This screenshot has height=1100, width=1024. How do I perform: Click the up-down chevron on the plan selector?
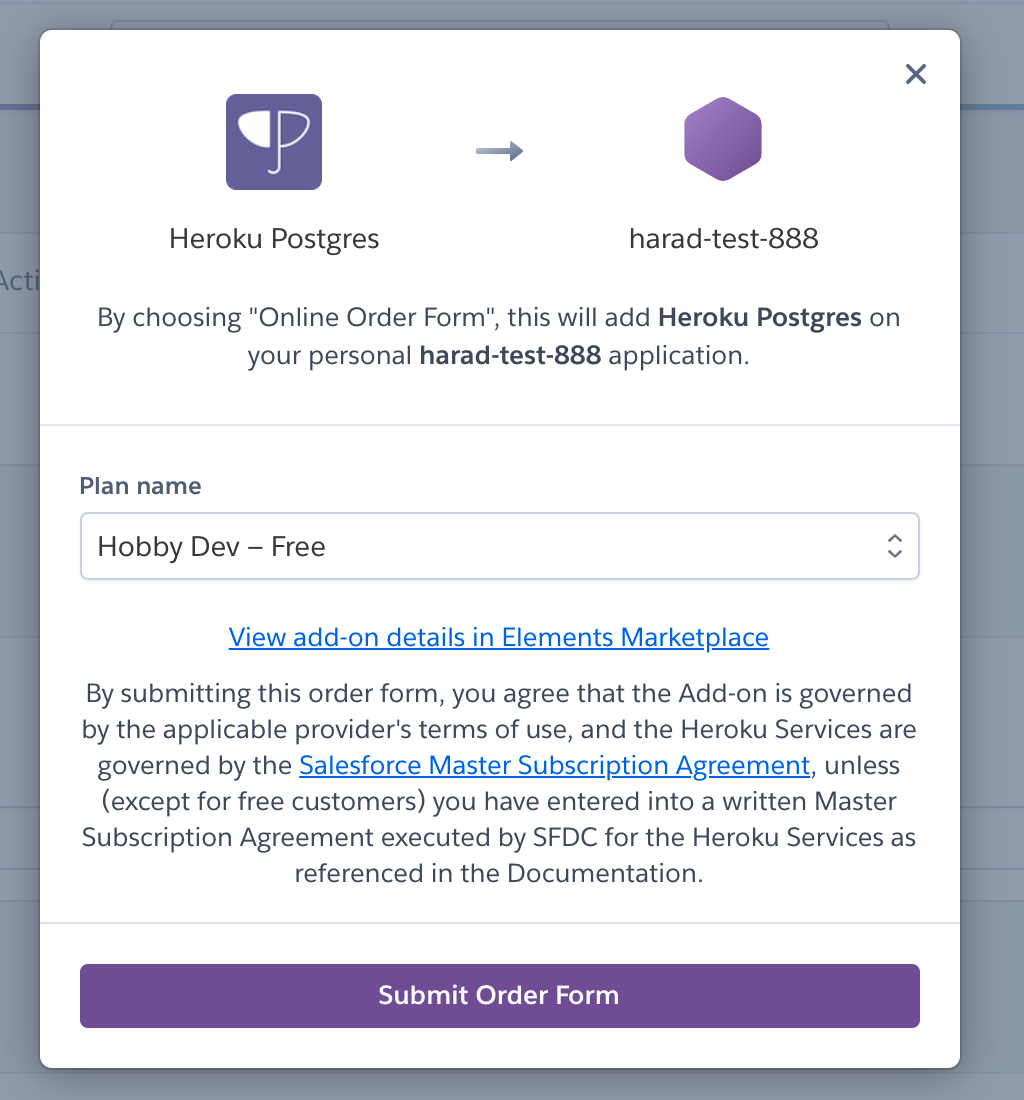(895, 546)
